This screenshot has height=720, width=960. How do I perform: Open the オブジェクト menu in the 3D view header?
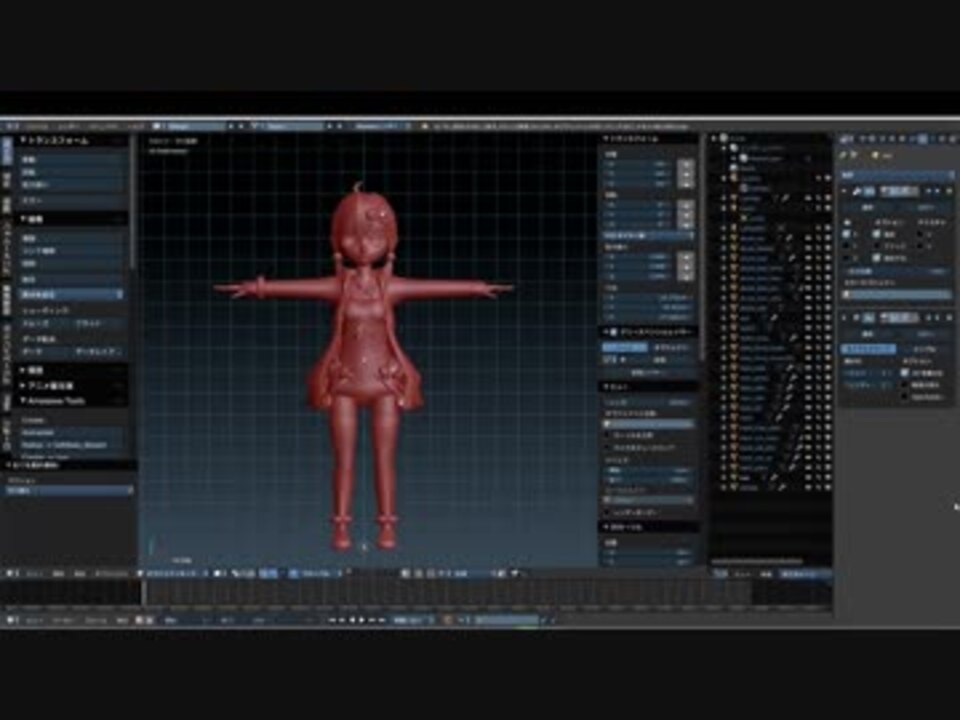point(112,574)
